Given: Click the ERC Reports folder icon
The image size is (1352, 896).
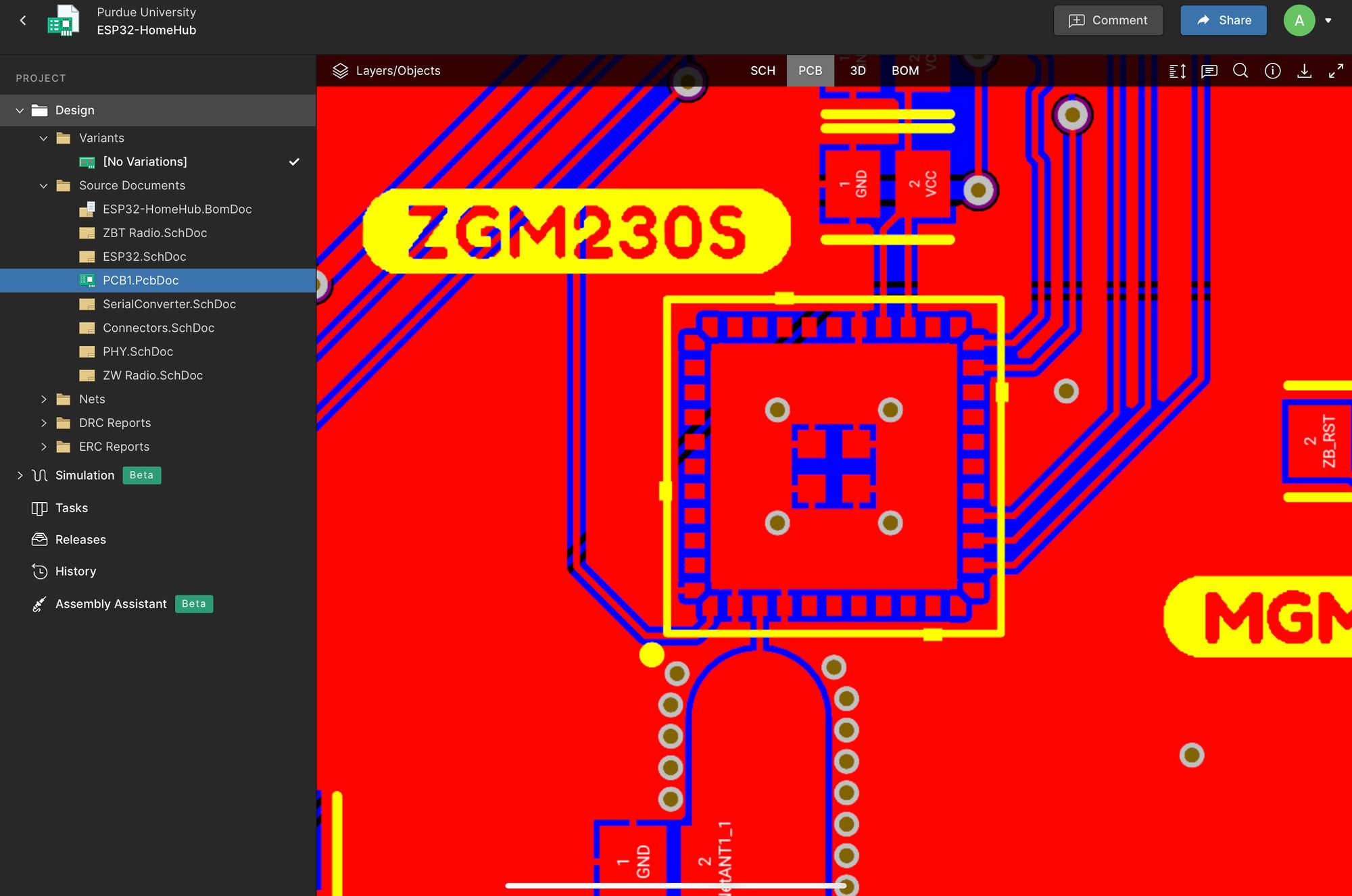Looking at the screenshot, I should (x=64, y=447).
